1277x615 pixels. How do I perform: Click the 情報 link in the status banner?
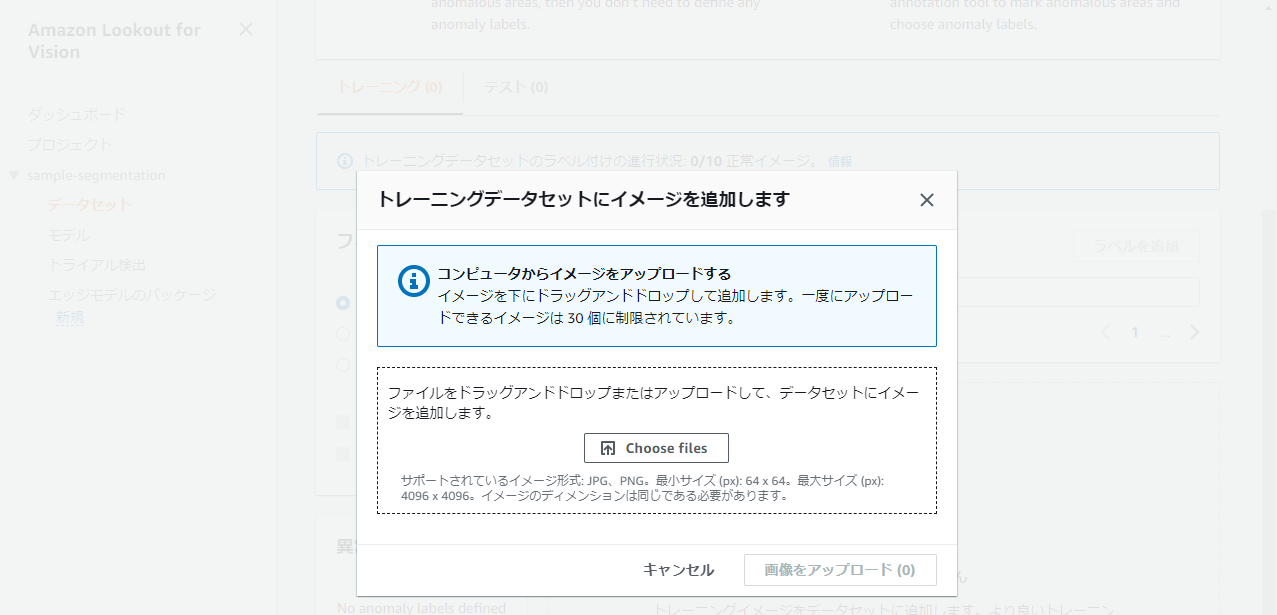[840, 161]
